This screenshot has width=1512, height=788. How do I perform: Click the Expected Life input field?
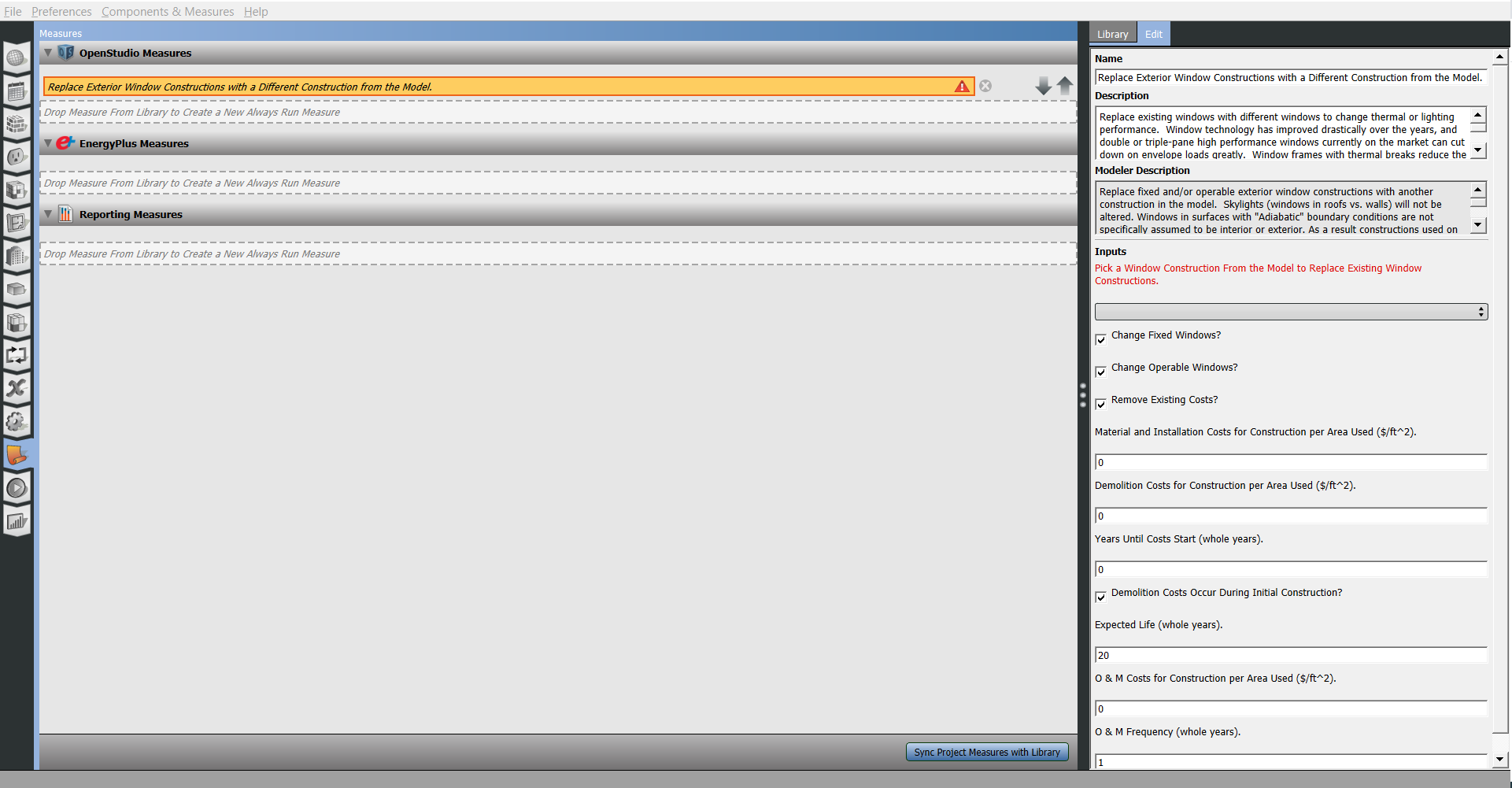click(1290, 655)
